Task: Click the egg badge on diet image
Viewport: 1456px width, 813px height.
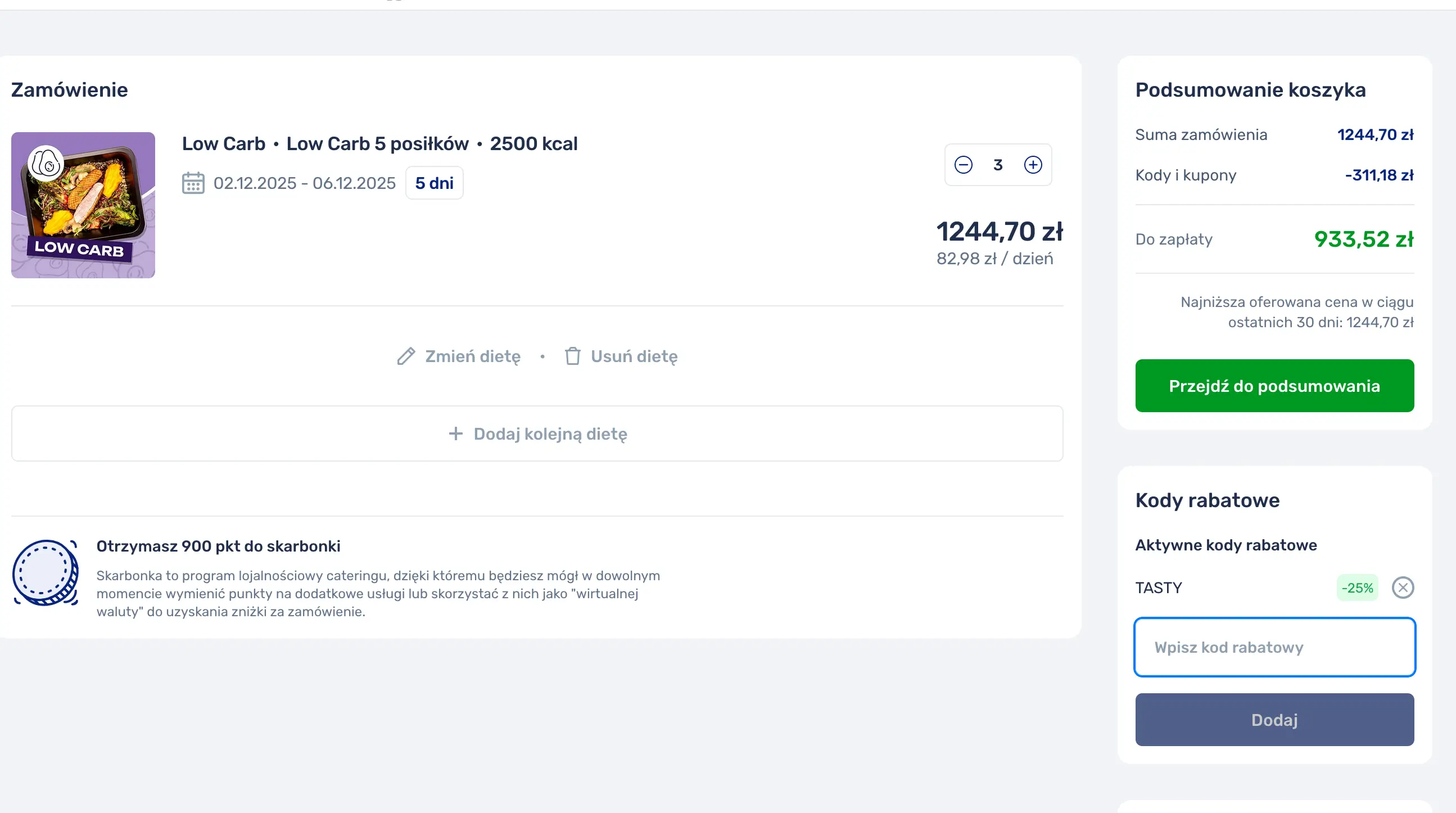Action: (x=46, y=164)
